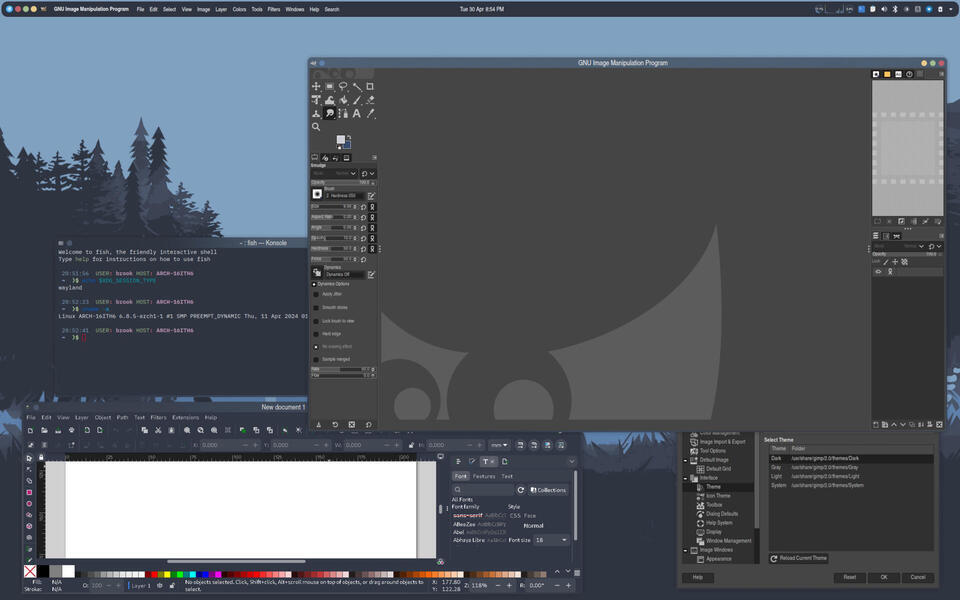Select the Bucket Fill tool

coord(343,100)
